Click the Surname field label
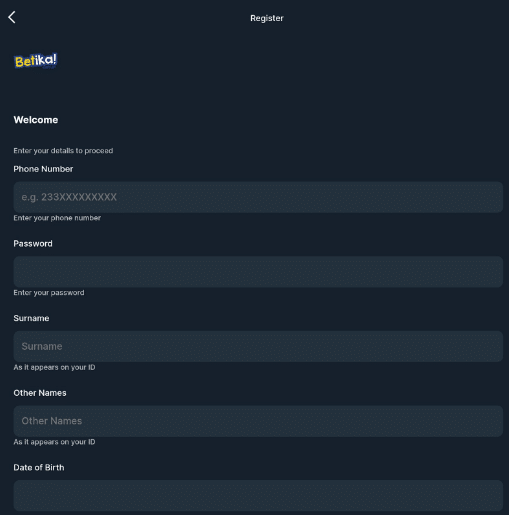The width and height of the screenshot is (509, 515). tap(31, 318)
